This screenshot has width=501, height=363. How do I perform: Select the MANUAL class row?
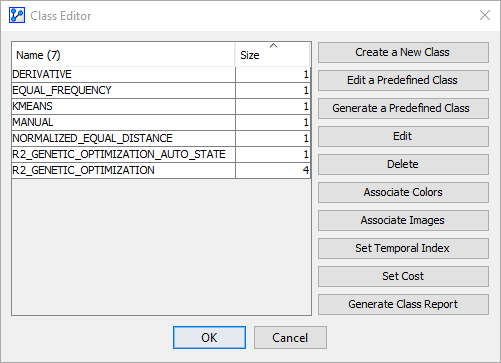click(161, 122)
